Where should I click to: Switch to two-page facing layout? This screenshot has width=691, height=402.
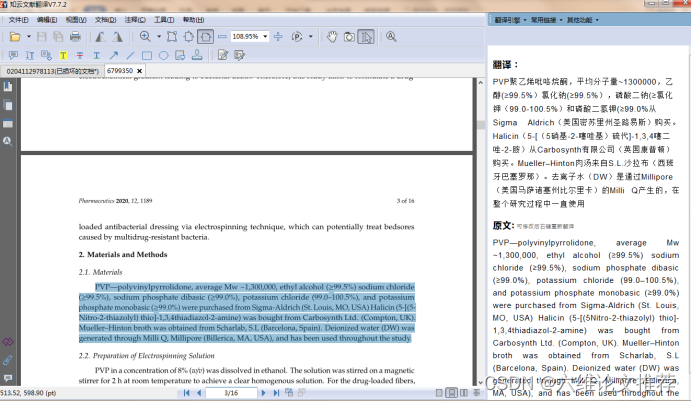[464, 393]
